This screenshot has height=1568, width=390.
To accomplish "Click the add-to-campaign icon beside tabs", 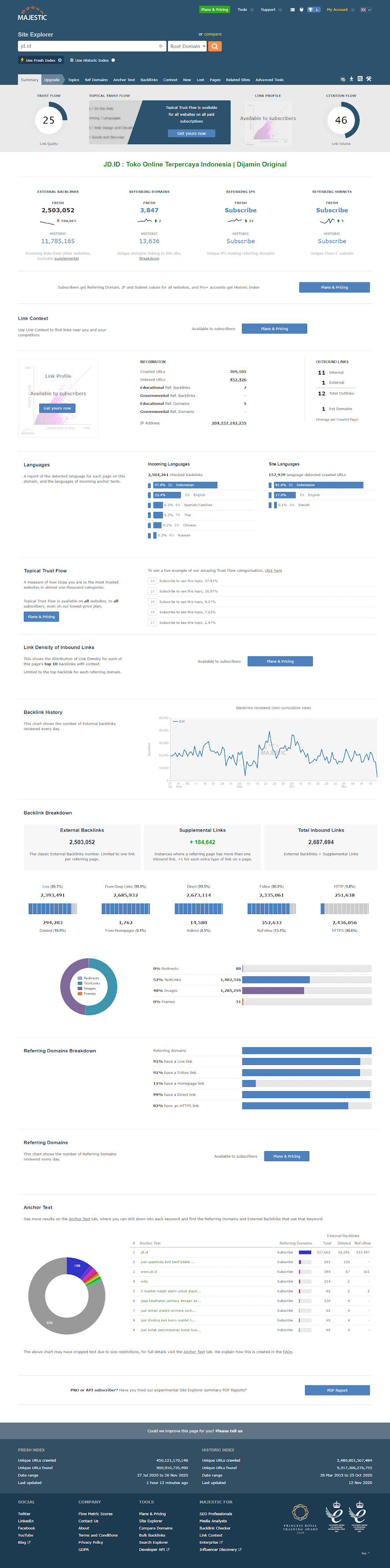I will tap(342, 79).
